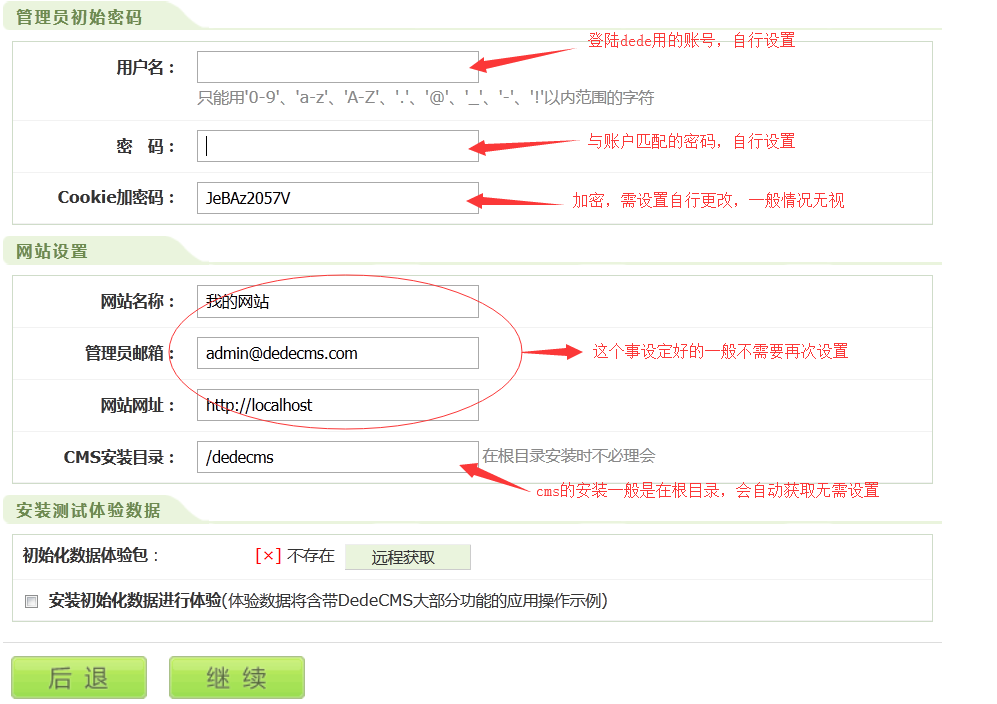Viewport: 997px width, 704px height.
Task: Click the Cookie加密码 field containing JeBAz2057V
Action: 338,198
